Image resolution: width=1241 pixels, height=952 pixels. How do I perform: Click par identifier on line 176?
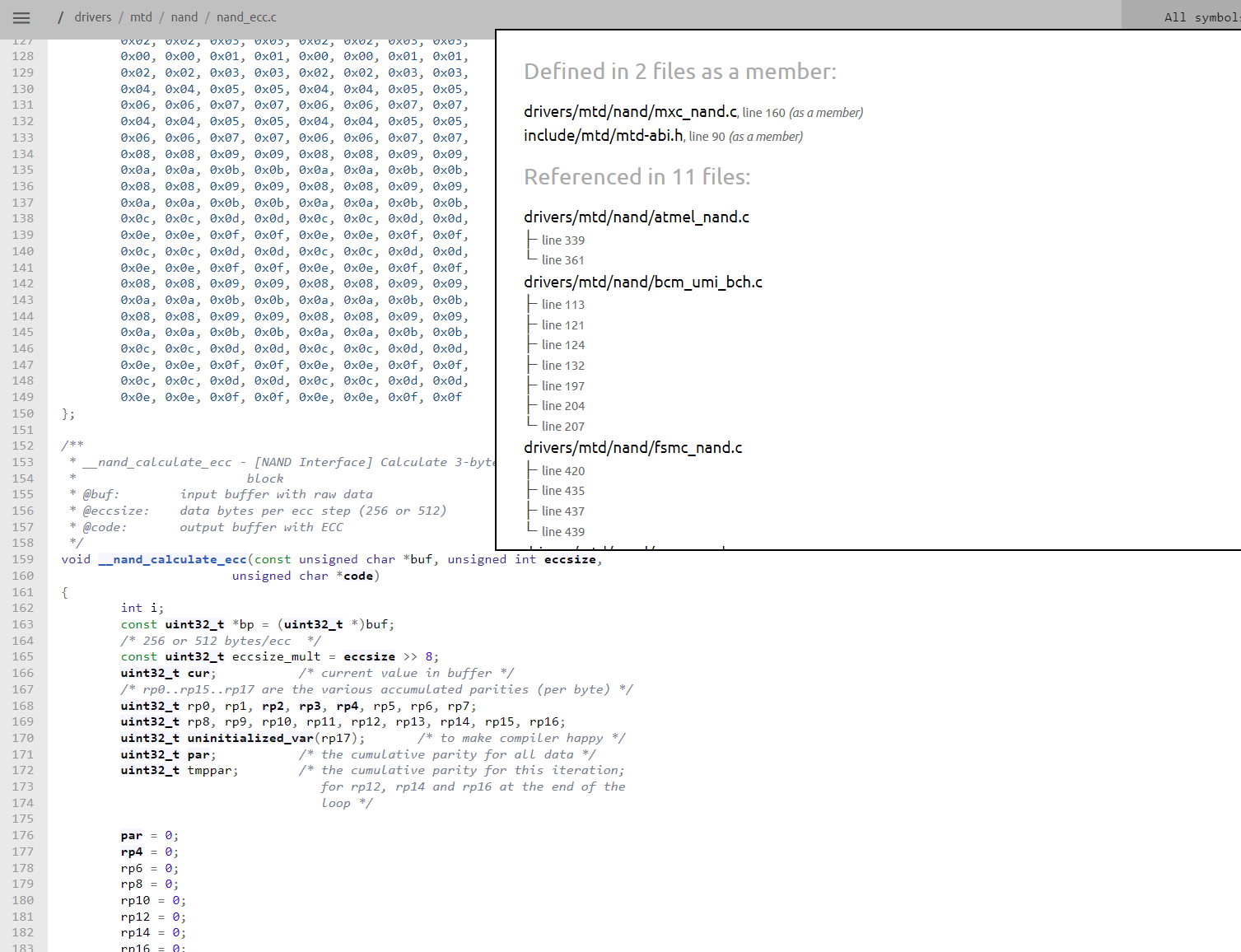132,835
